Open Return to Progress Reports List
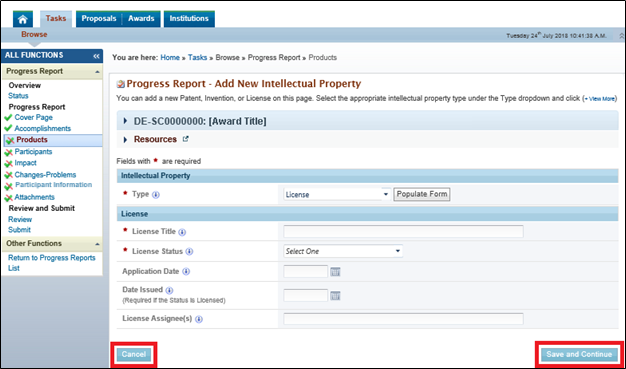Screen dimensions: 626x369 click(x=52, y=263)
